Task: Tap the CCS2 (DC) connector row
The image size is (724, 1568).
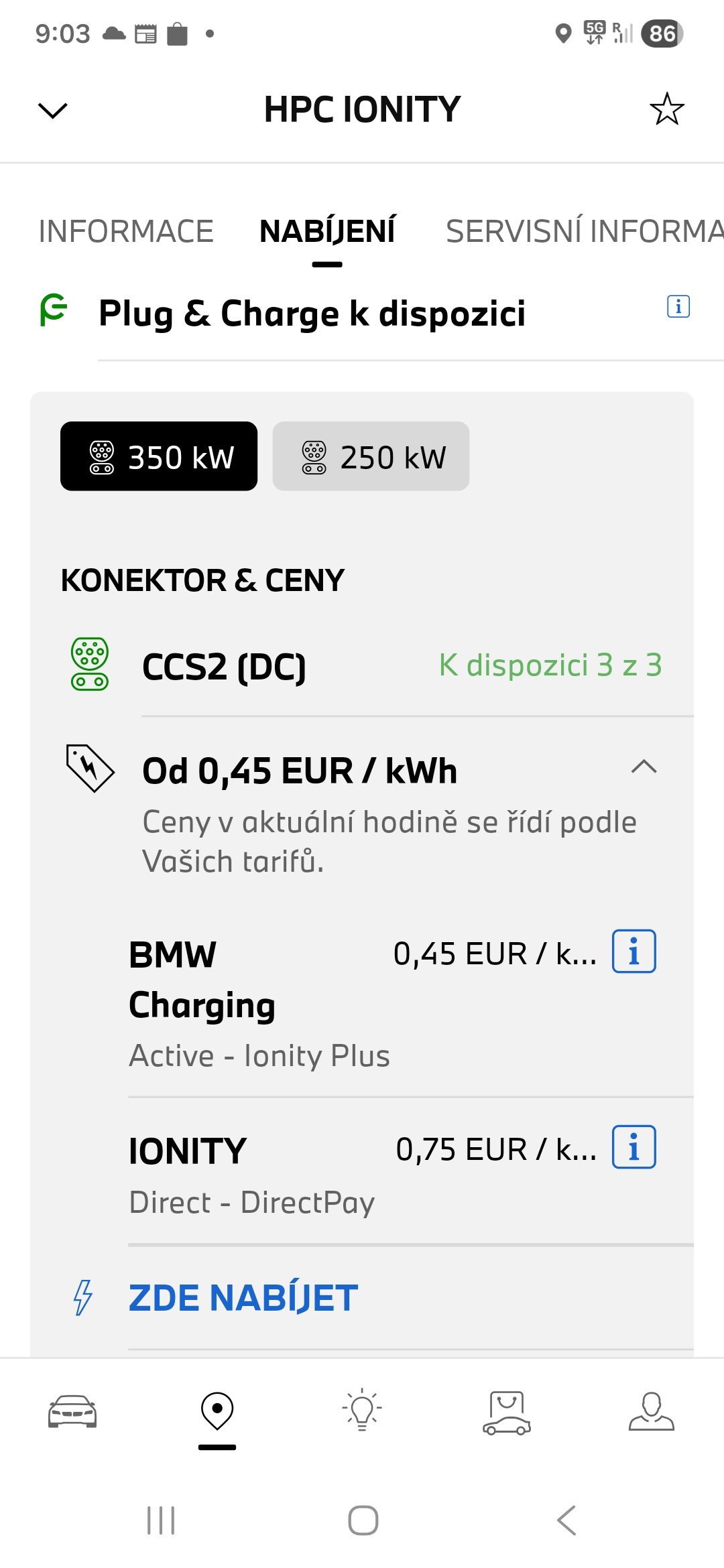Action: click(x=362, y=666)
